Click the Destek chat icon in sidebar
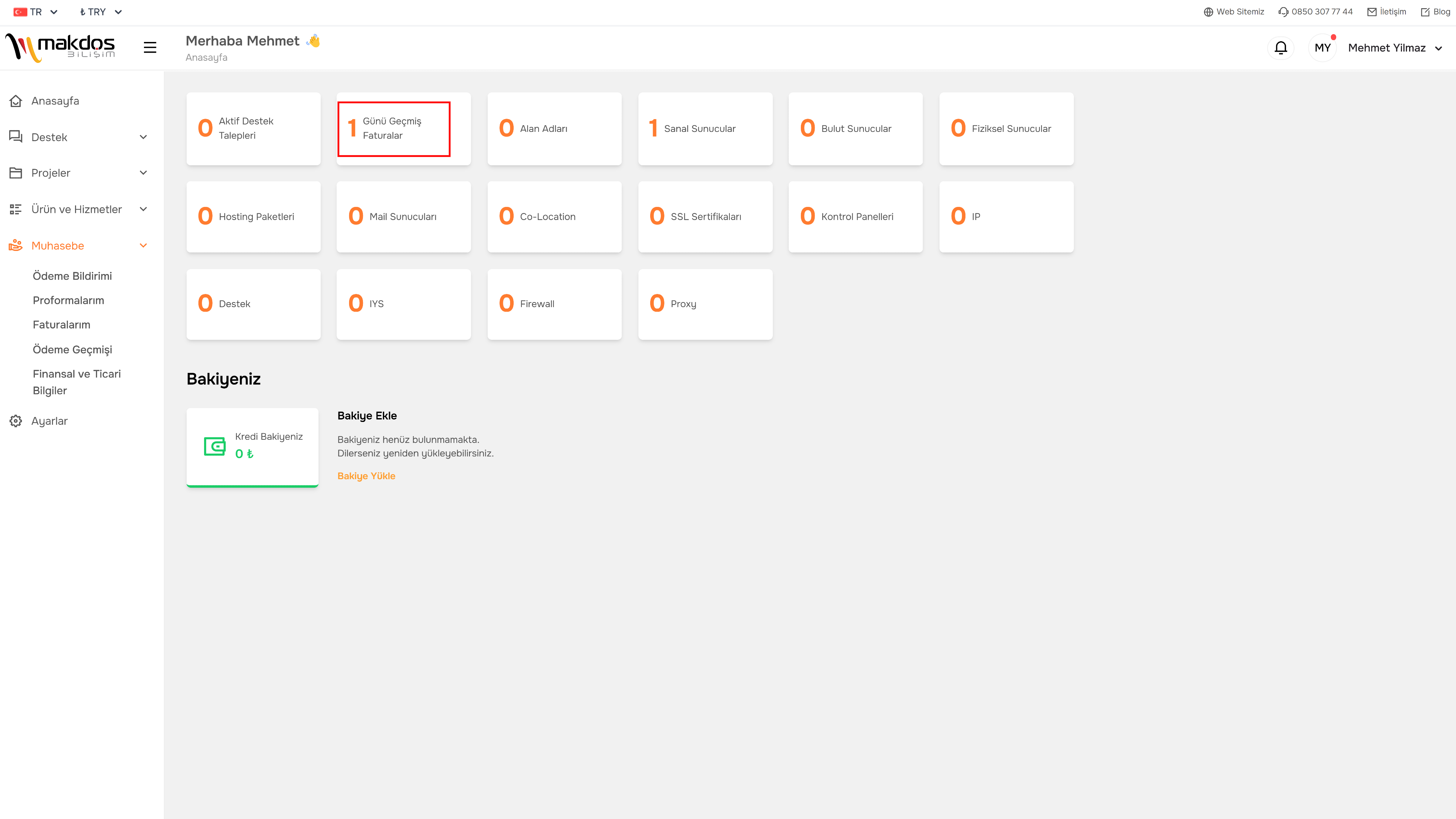Viewport: 1456px width, 819px height. 16,137
